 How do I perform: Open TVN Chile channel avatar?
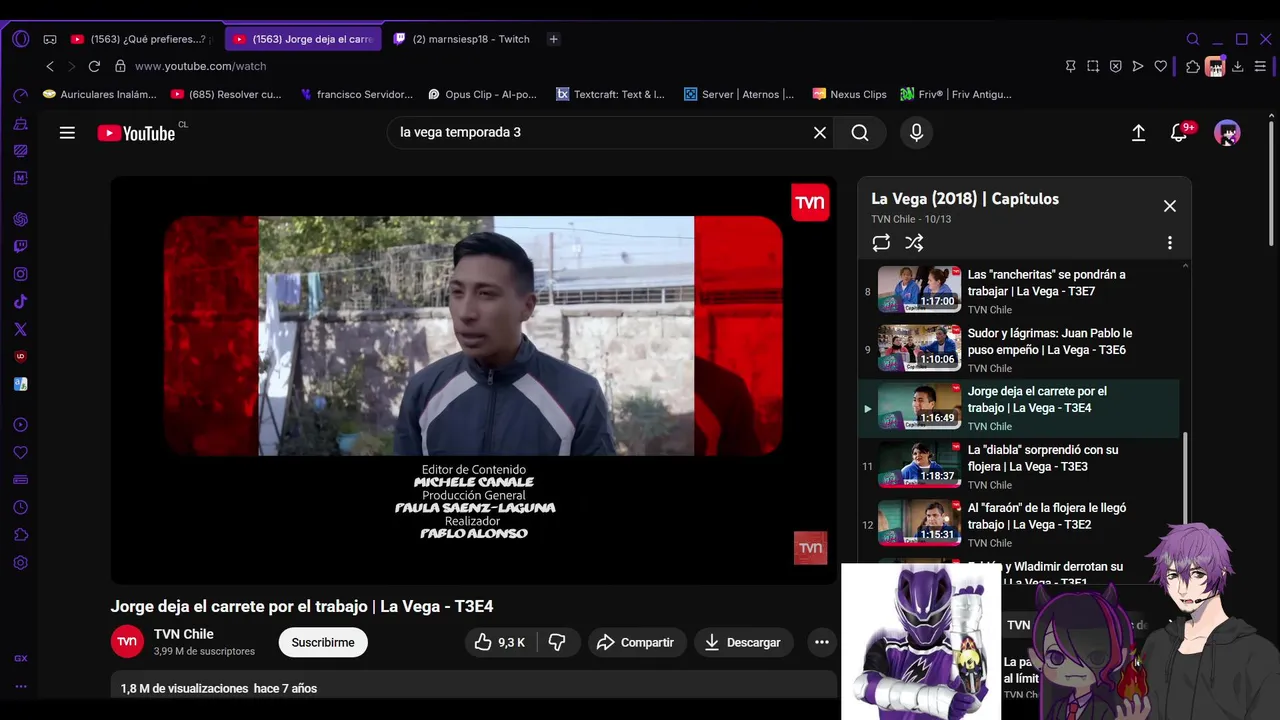click(127, 642)
